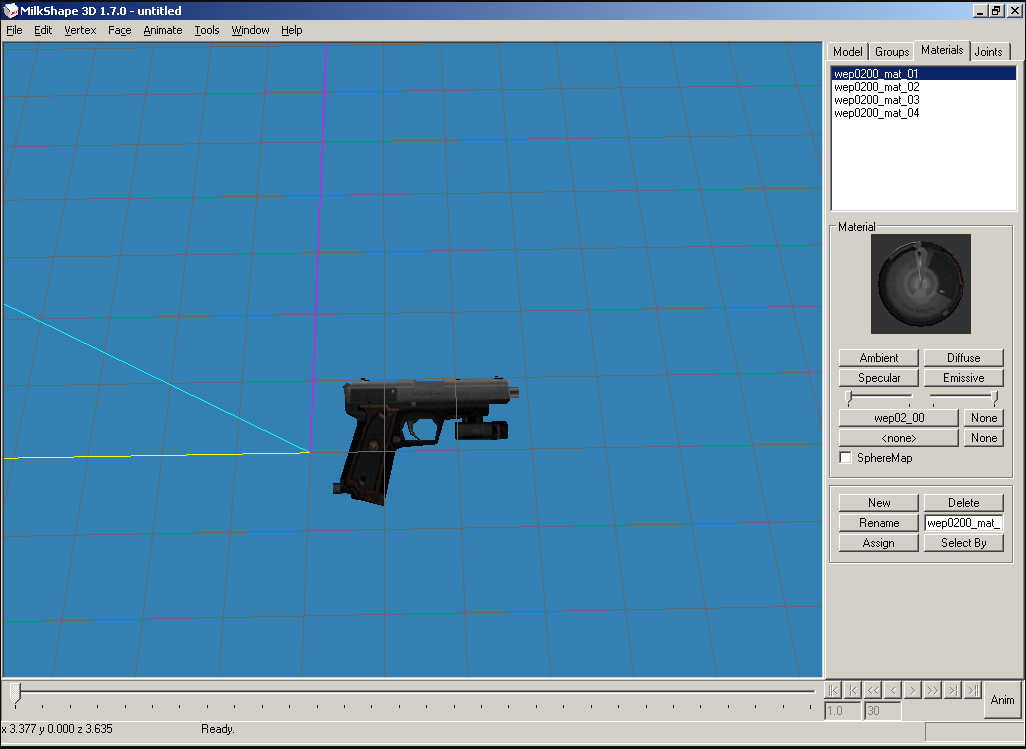Clear texture with None beside wep02_00

click(983, 418)
